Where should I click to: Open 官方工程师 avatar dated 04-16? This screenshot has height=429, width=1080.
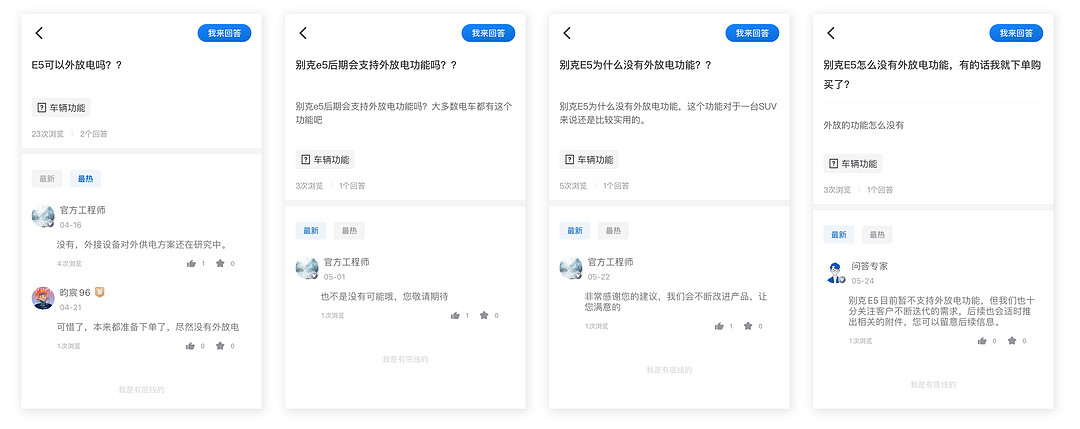coord(43,216)
